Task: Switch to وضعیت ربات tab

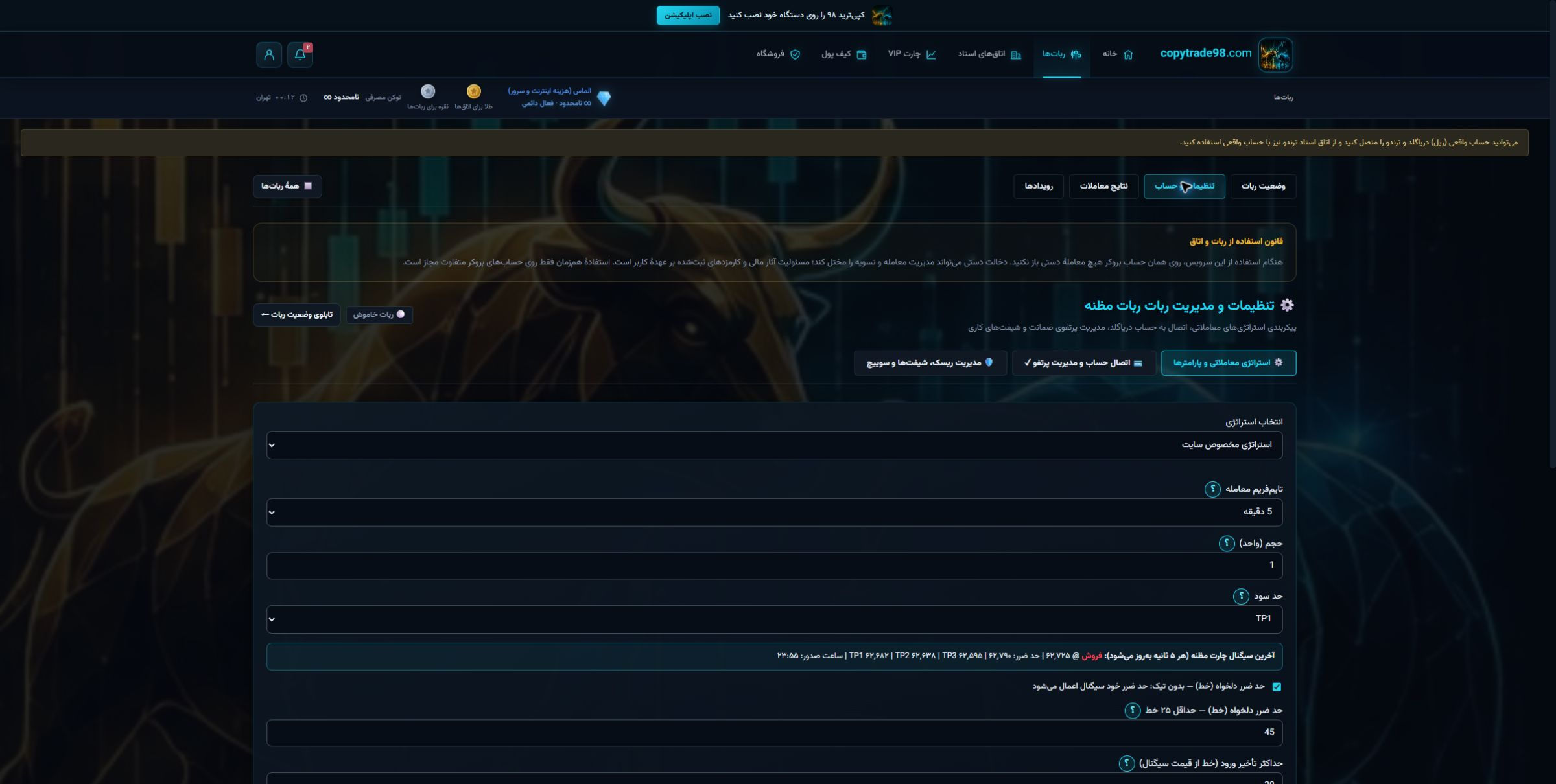Action: click(x=1263, y=187)
